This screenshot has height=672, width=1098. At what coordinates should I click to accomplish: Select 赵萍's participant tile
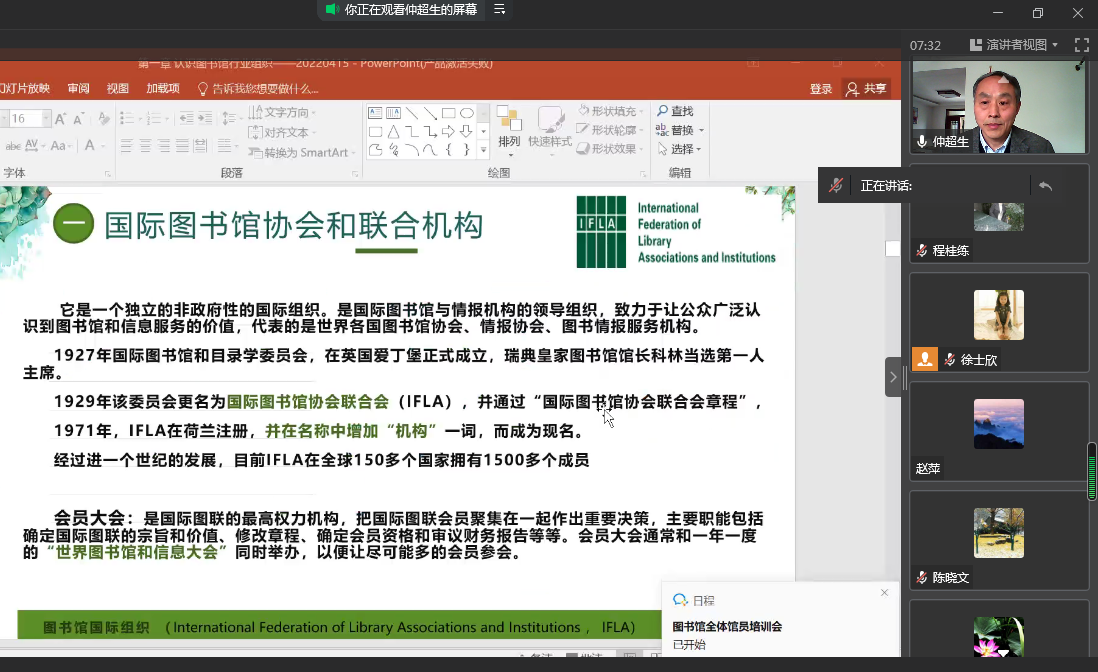999,430
